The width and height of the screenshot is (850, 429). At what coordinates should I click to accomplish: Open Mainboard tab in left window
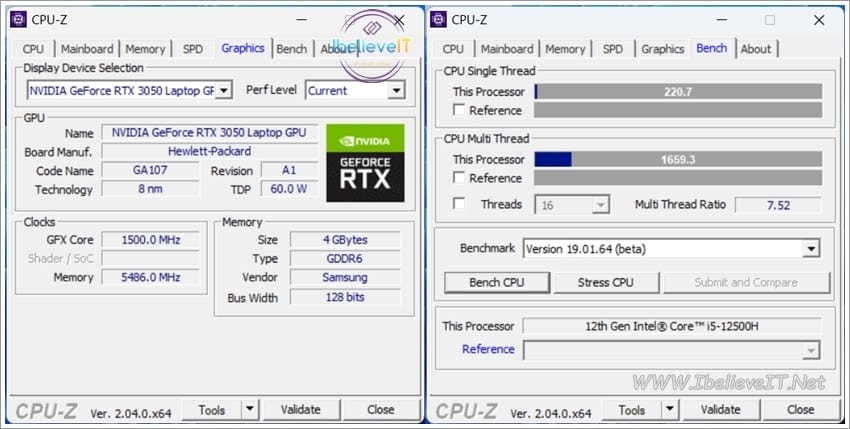click(x=87, y=49)
